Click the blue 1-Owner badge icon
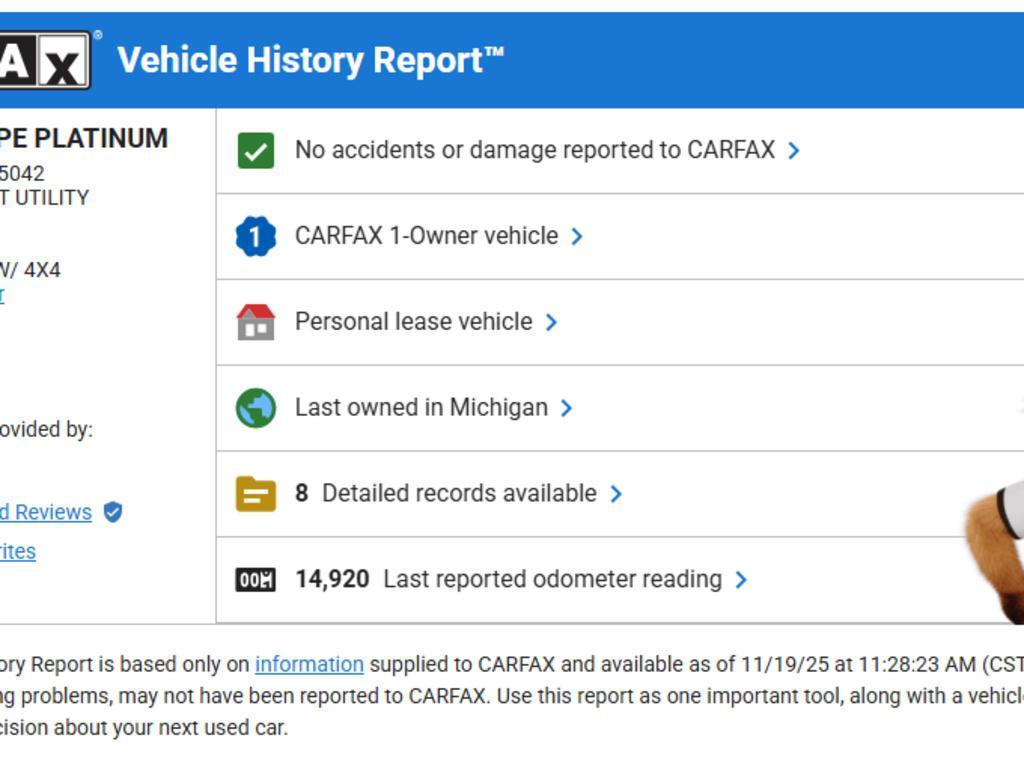The width and height of the screenshot is (1024, 768). [x=256, y=237]
